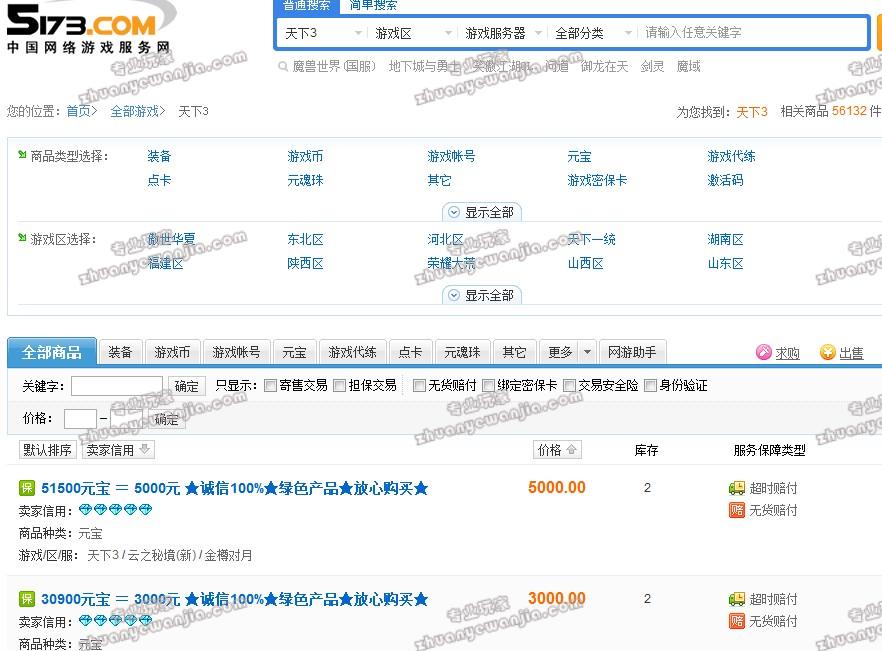Switch to the 普通搜索 tab
Screen dimensions: 882x651
pyautogui.click(x=307, y=6)
